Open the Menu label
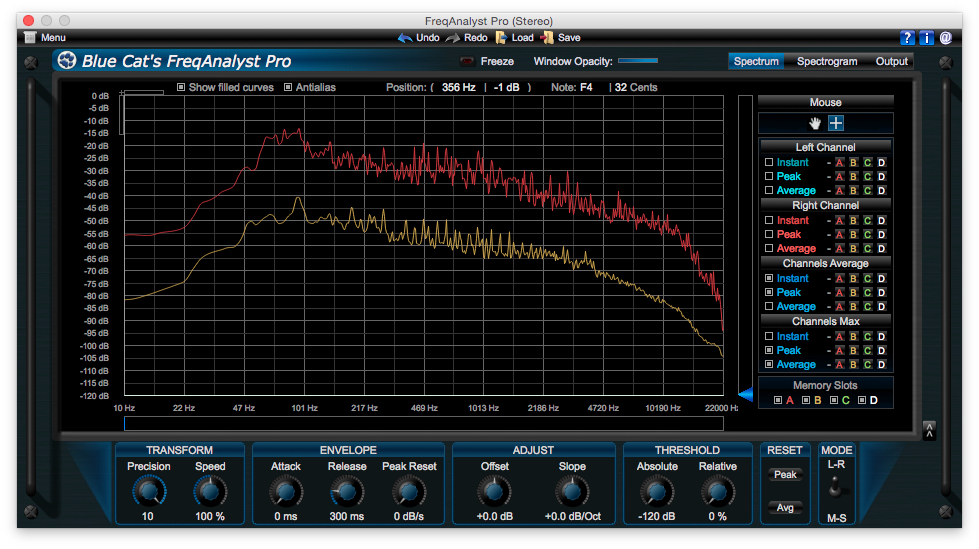Screen dimensions: 979x549 [54, 37]
